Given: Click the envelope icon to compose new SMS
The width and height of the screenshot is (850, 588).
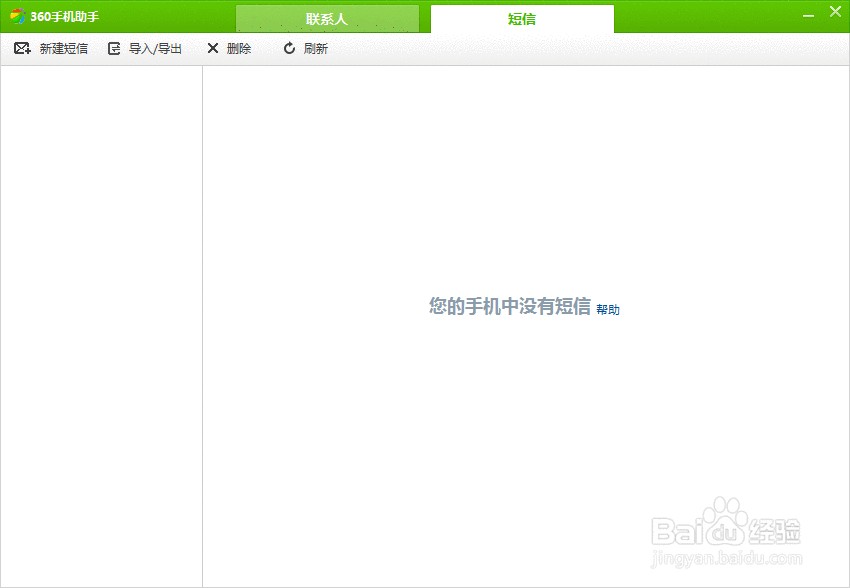Looking at the screenshot, I should tap(21, 47).
